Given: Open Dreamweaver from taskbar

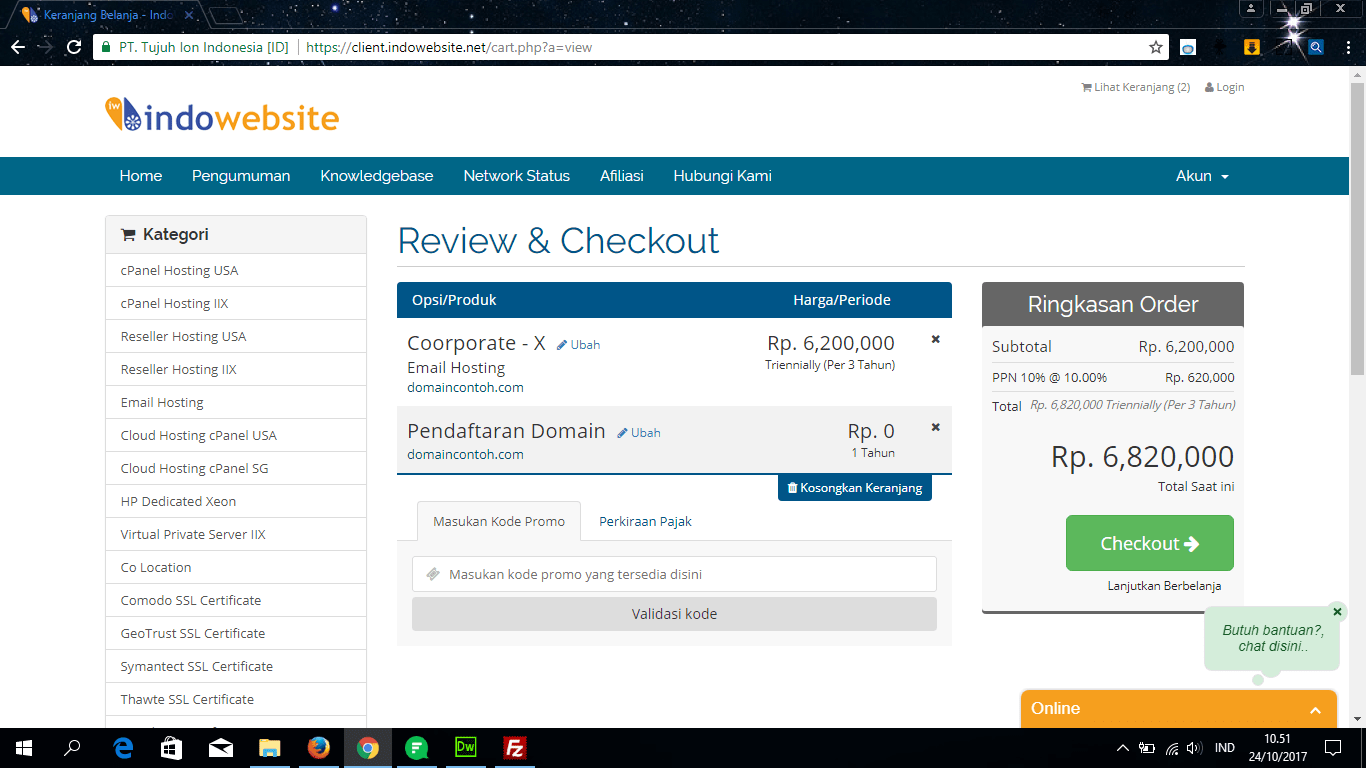Looking at the screenshot, I should (466, 748).
